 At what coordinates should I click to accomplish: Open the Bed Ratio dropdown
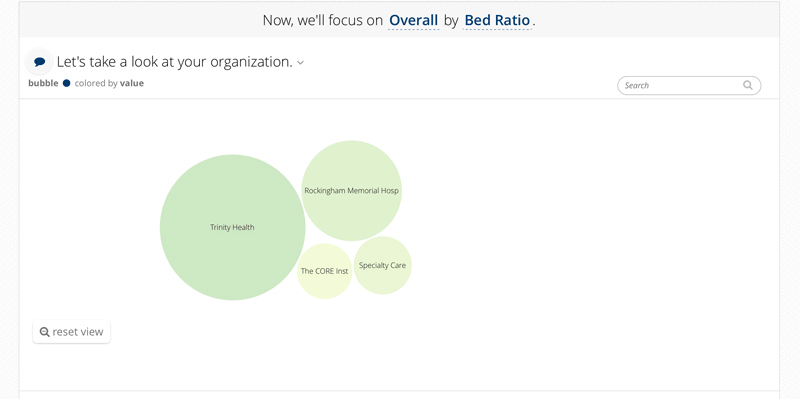[497, 20]
